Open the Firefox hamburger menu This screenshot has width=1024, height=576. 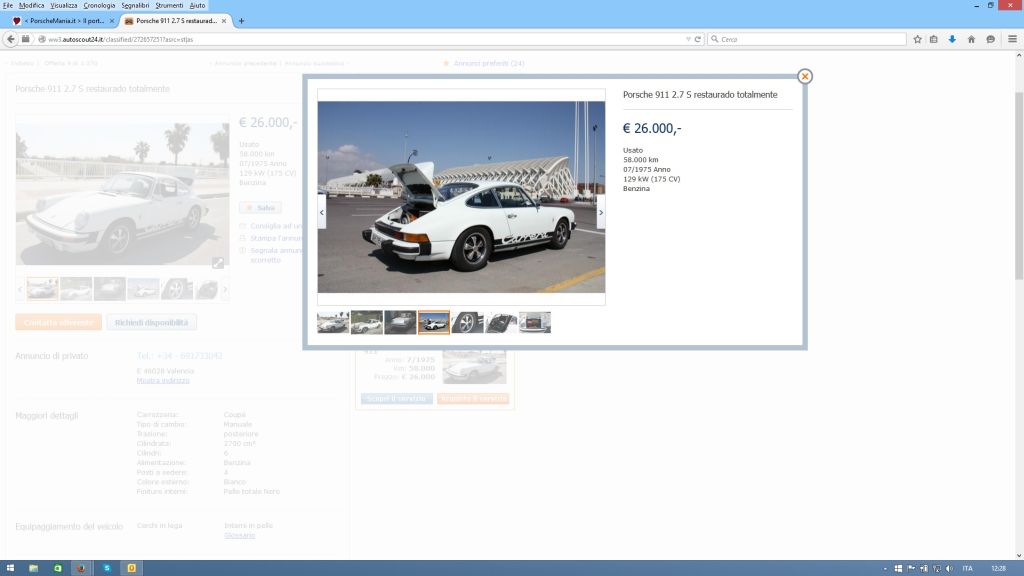(1012, 39)
